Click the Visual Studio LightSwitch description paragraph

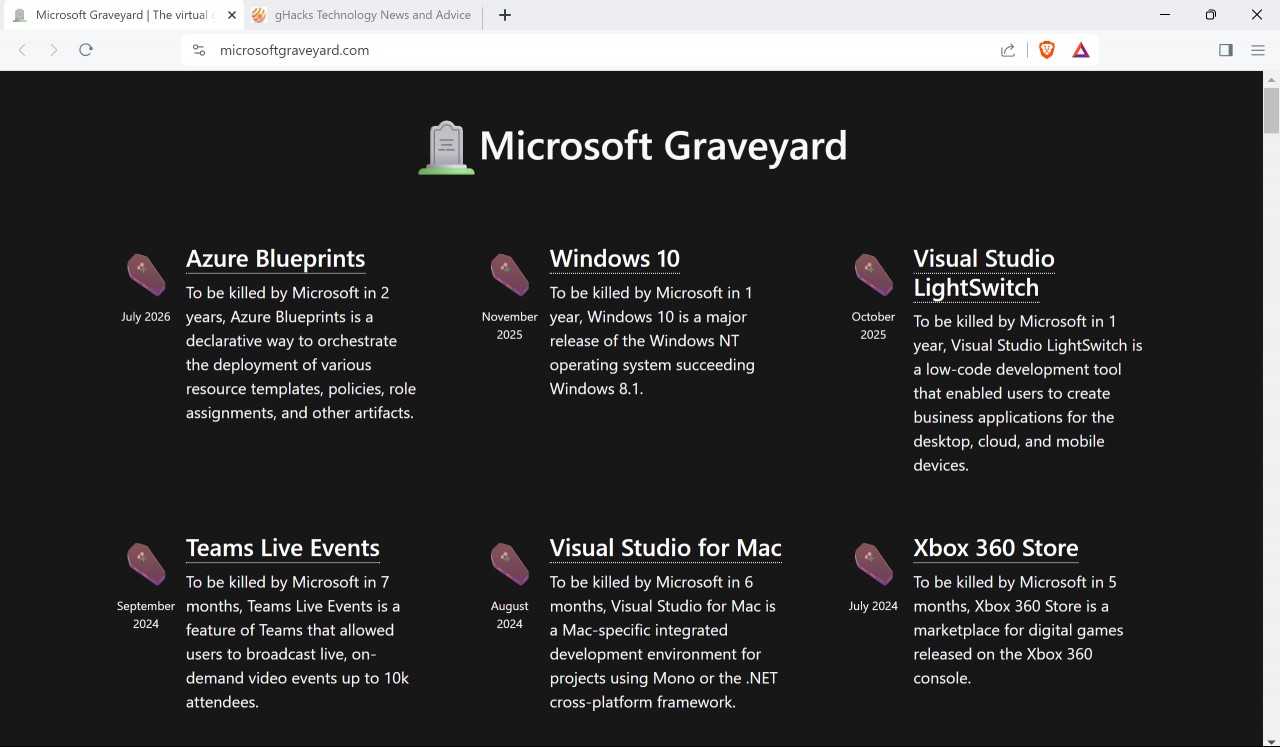pyautogui.click(x=1028, y=393)
